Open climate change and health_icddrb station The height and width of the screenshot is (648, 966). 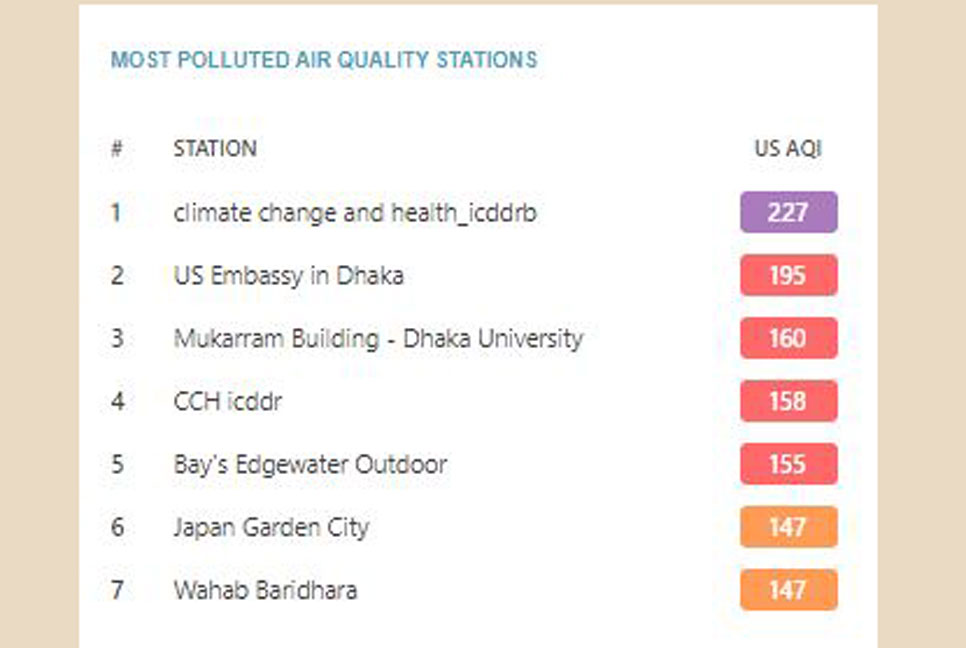click(355, 213)
